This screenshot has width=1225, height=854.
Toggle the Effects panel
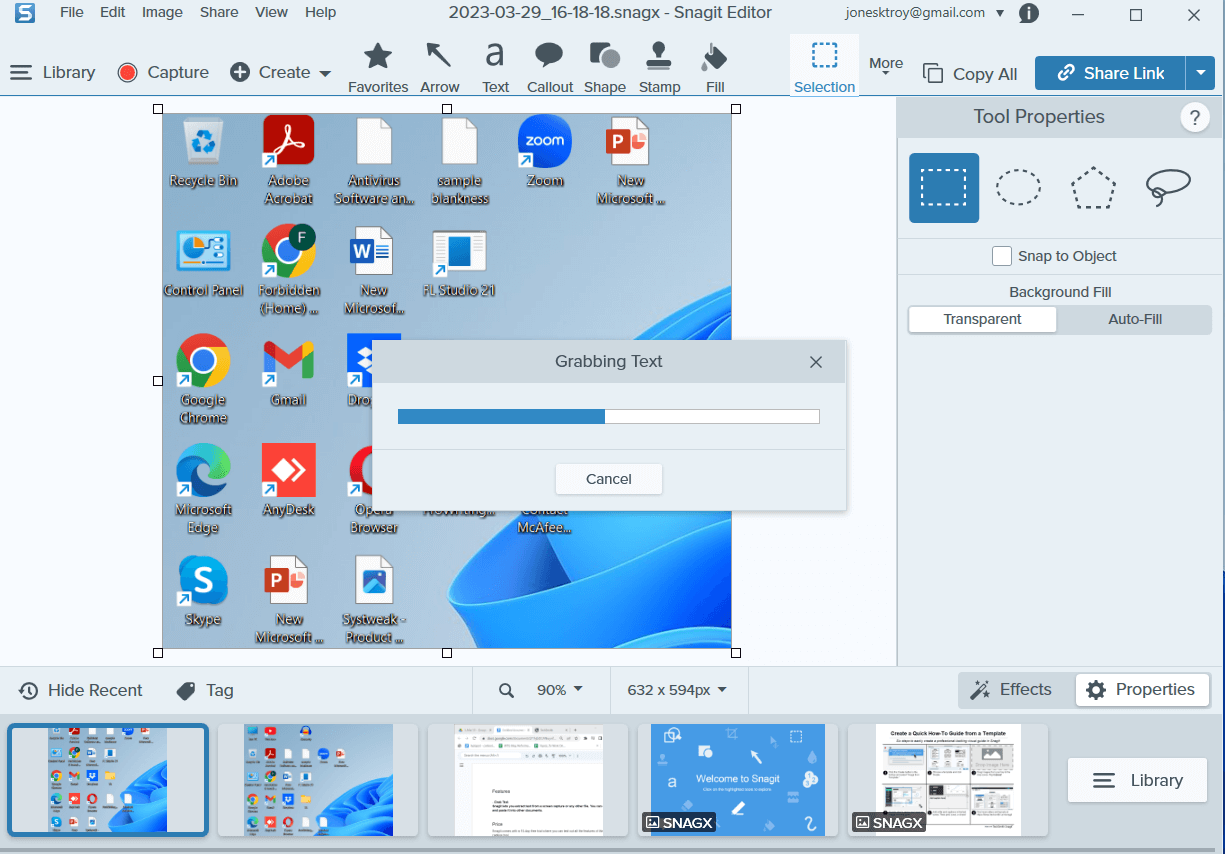(1011, 690)
